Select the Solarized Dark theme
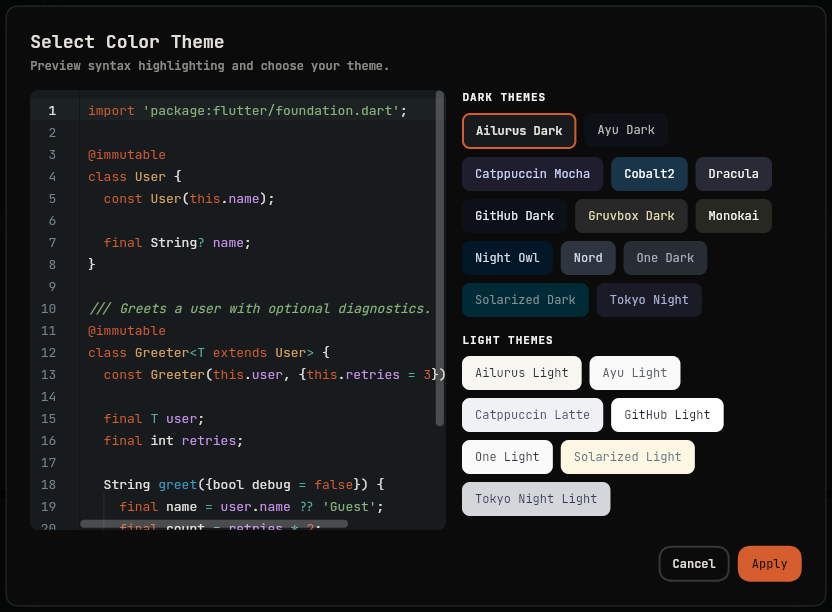The height and width of the screenshot is (612, 832). pos(525,300)
